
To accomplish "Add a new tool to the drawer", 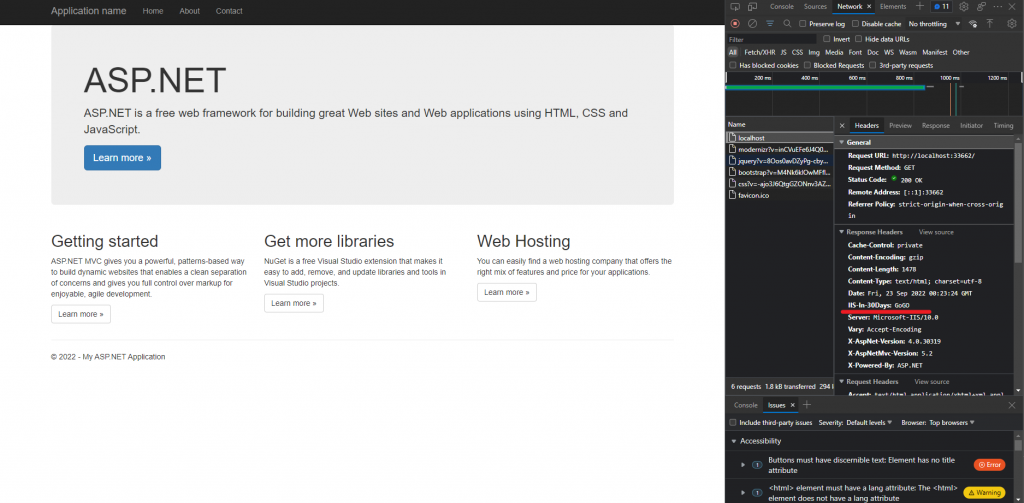I will point(806,405).
